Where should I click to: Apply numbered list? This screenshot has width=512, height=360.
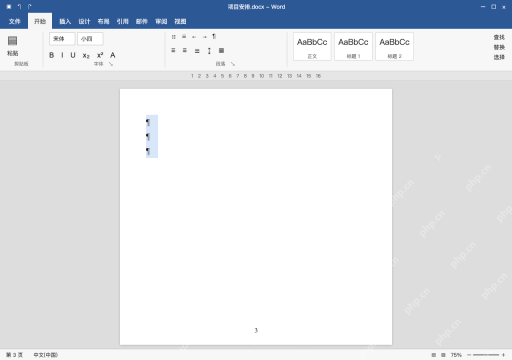(x=184, y=37)
